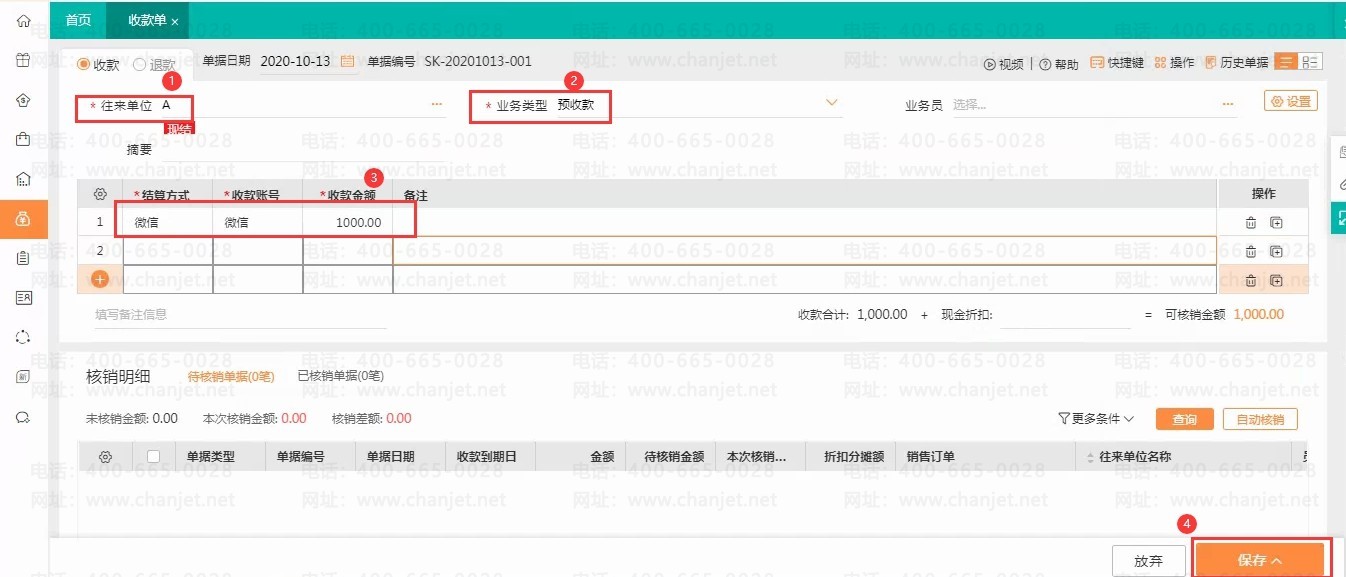
Task: Switch to the 收款单 tab
Action: point(147,20)
